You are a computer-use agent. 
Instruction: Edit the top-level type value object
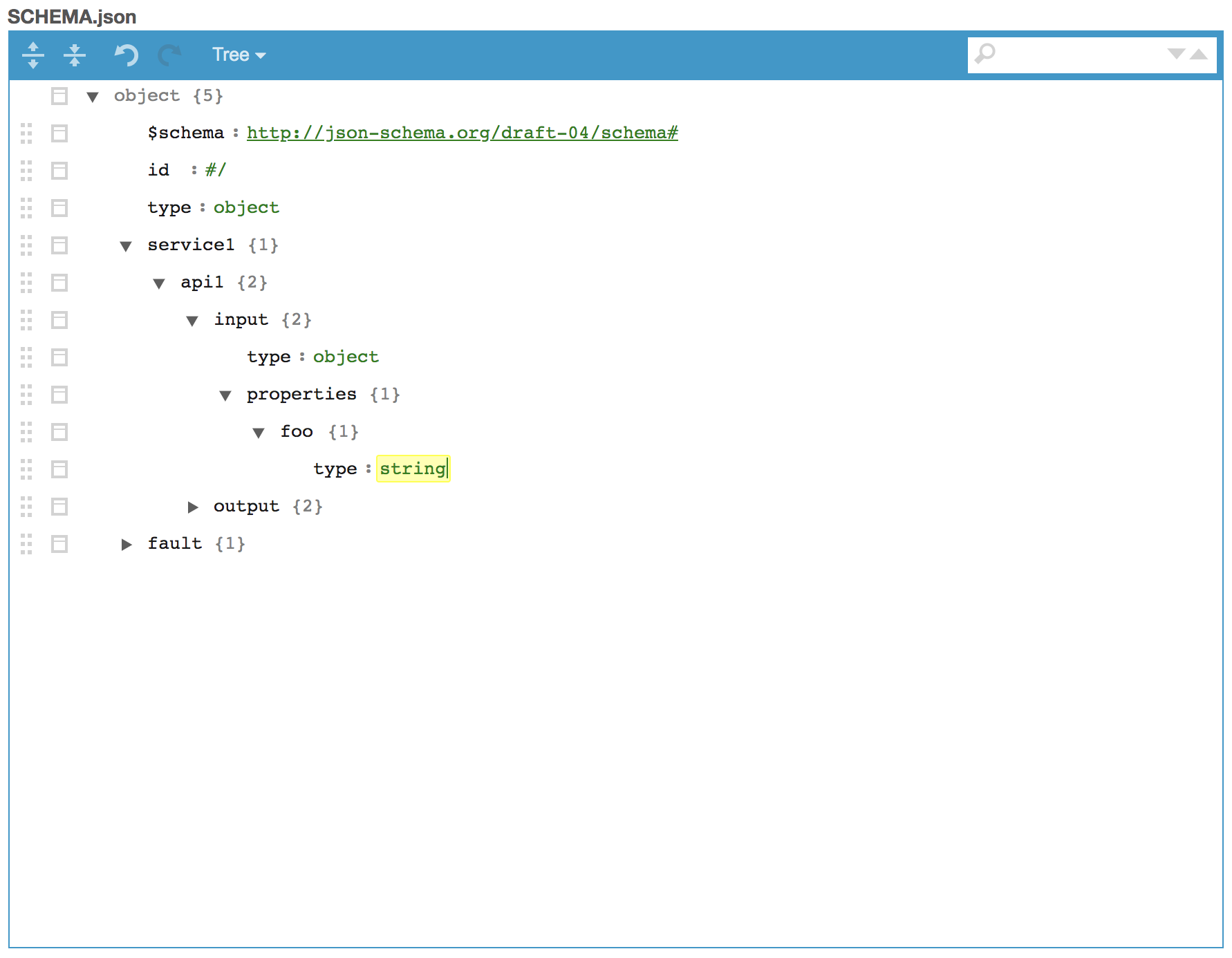click(246, 207)
